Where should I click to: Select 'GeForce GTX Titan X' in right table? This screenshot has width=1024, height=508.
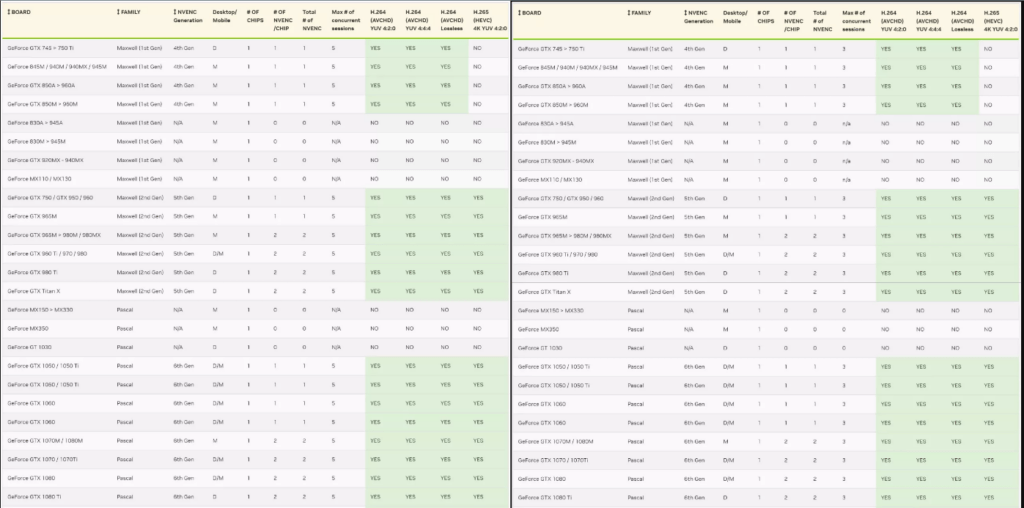544,292
